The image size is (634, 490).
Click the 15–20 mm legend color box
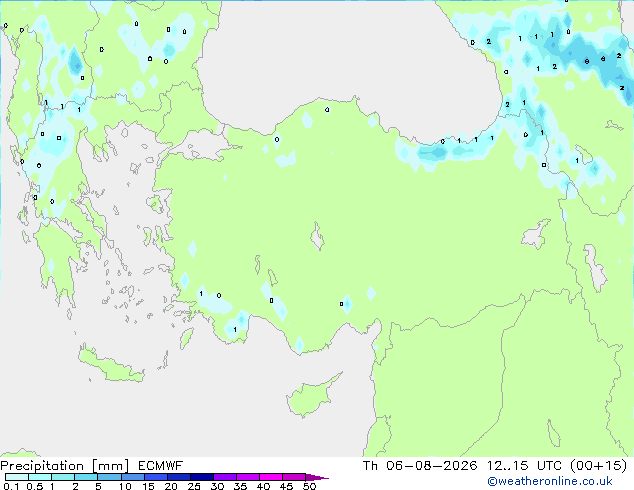tap(156, 477)
